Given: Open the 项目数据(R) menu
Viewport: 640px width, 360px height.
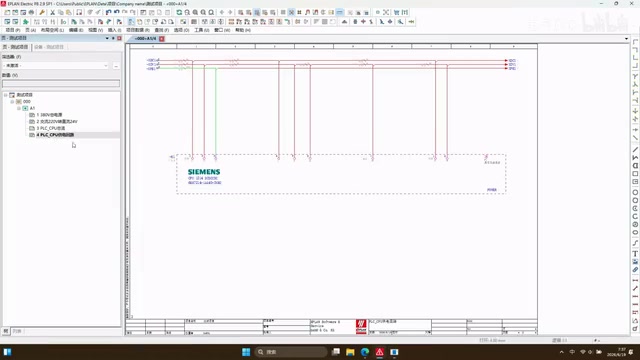Looking at the screenshot, I should point(138,30).
